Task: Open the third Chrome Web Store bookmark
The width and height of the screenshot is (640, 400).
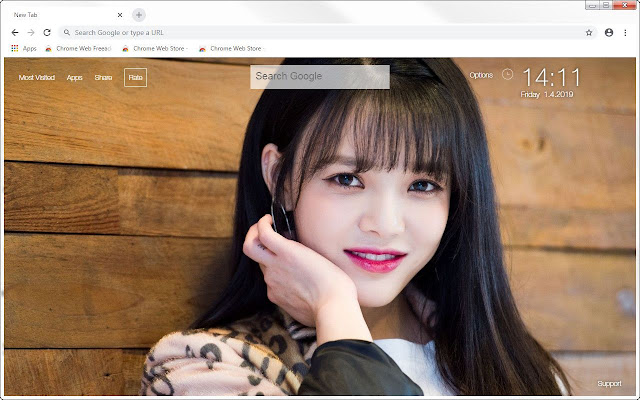Action: pyautogui.click(x=232, y=48)
